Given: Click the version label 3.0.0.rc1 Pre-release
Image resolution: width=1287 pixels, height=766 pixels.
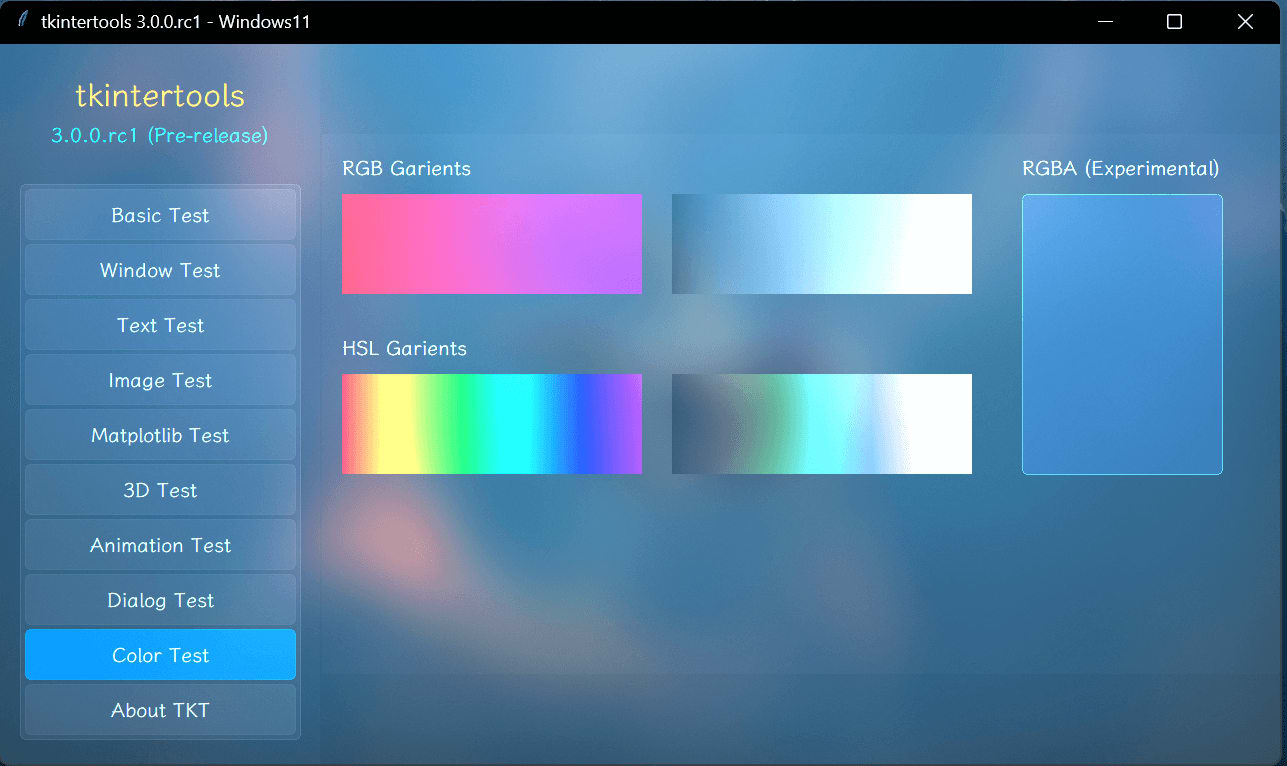Looking at the screenshot, I should [159, 135].
